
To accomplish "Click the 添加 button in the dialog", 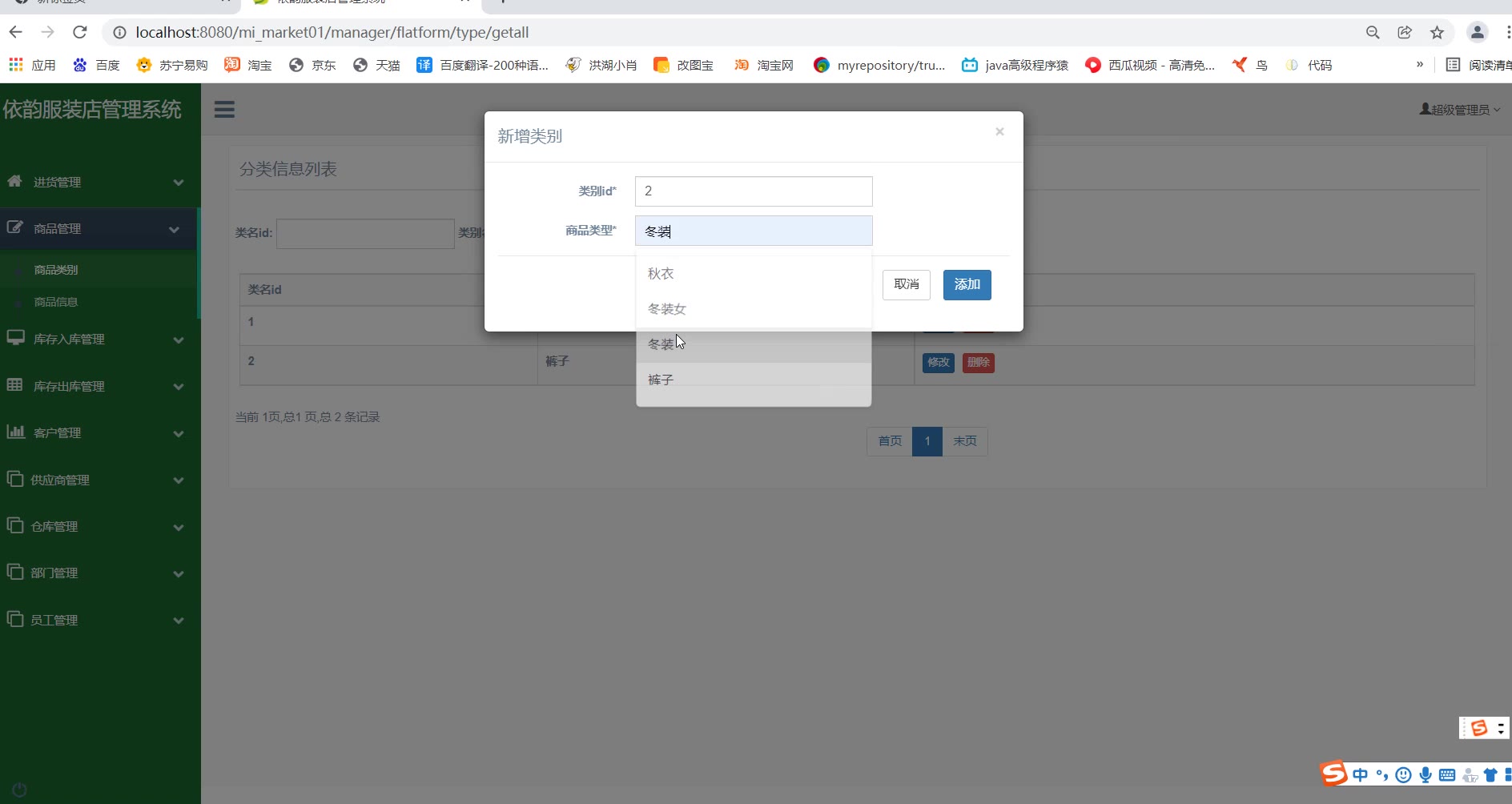I will coord(967,285).
